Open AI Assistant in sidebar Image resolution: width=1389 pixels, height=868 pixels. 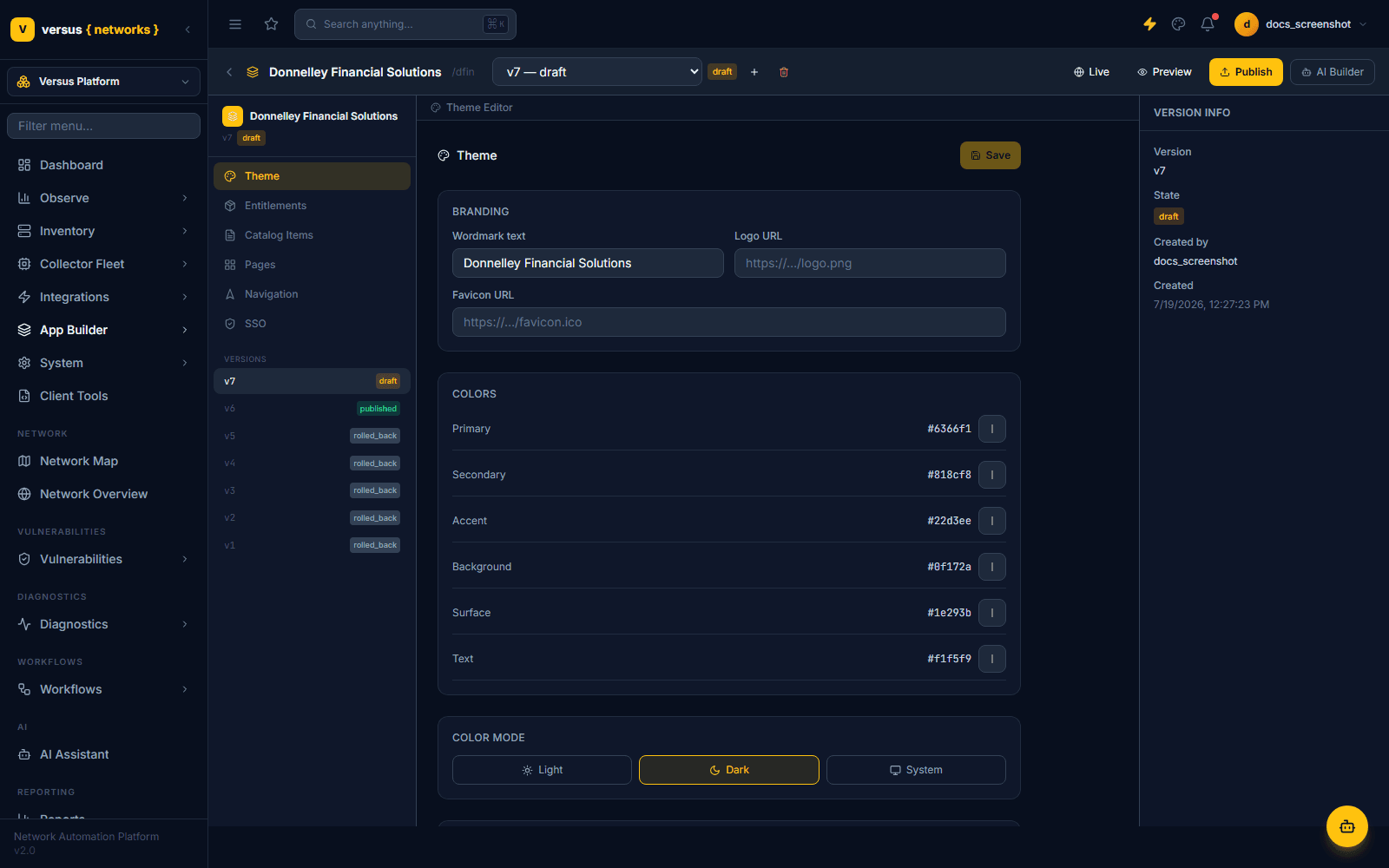coord(103,754)
